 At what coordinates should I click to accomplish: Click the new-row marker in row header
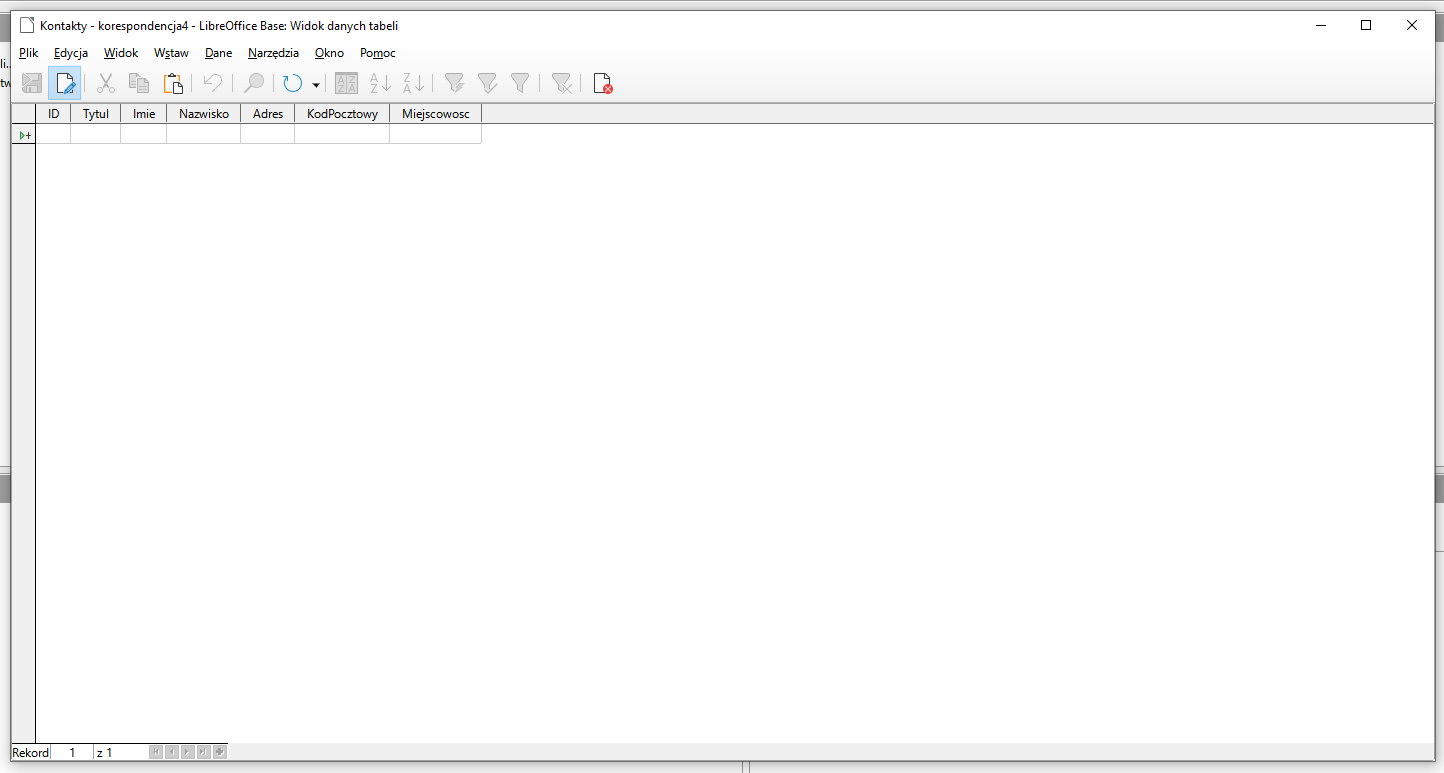pyautogui.click(x=24, y=134)
